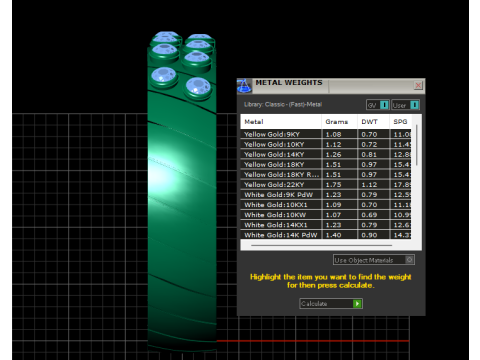The height and width of the screenshot is (360, 480).
Task: Select the Yellow Gold:9KY row
Action: [326, 134]
